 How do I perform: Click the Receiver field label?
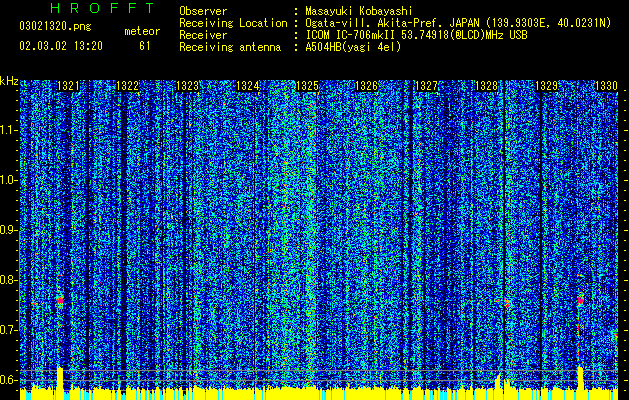pos(203,35)
